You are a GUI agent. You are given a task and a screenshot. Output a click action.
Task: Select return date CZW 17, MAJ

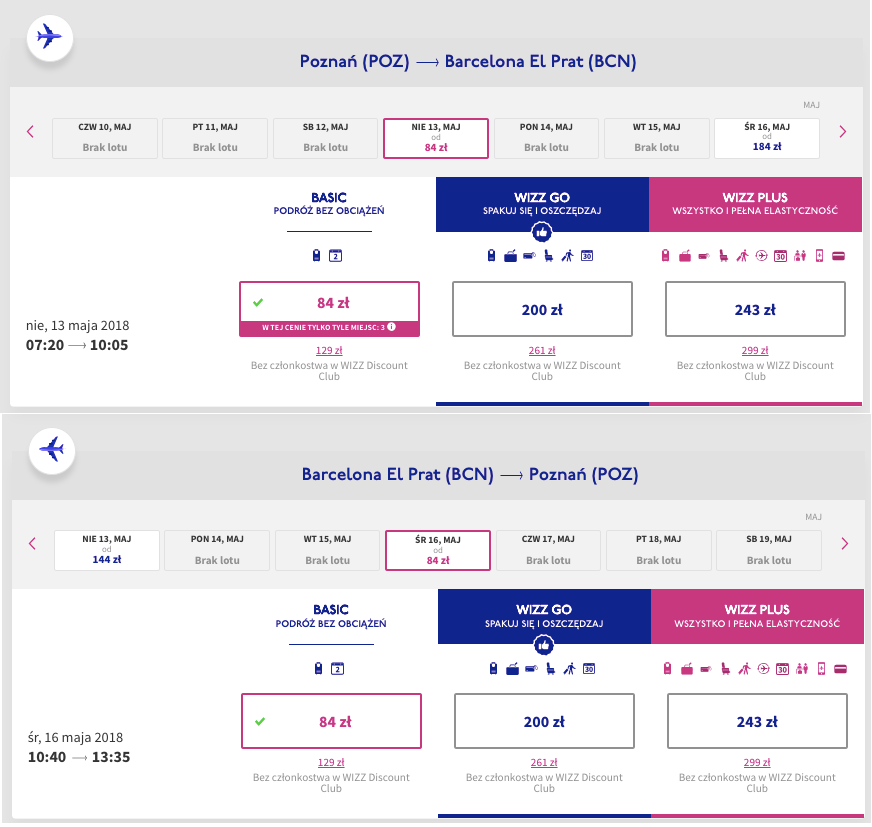pyautogui.click(x=548, y=550)
